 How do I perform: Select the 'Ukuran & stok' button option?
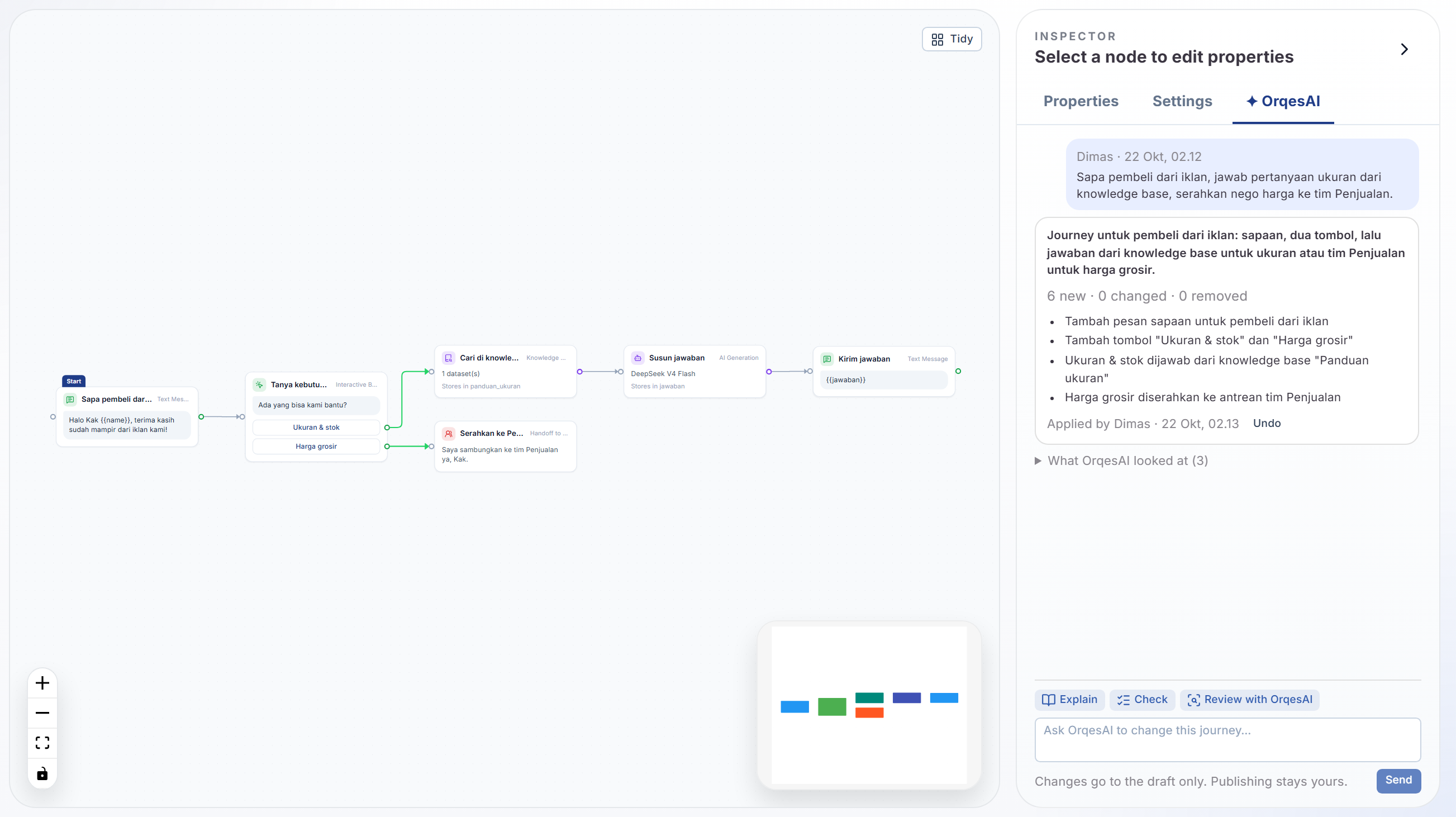pyautogui.click(x=316, y=427)
